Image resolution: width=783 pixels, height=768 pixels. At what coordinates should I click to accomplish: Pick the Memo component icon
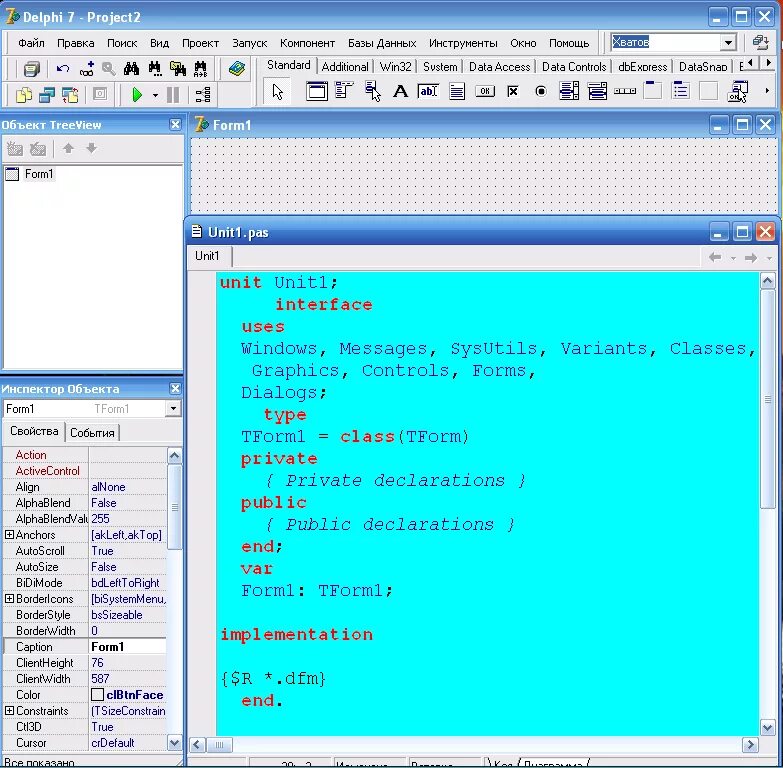[x=457, y=91]
